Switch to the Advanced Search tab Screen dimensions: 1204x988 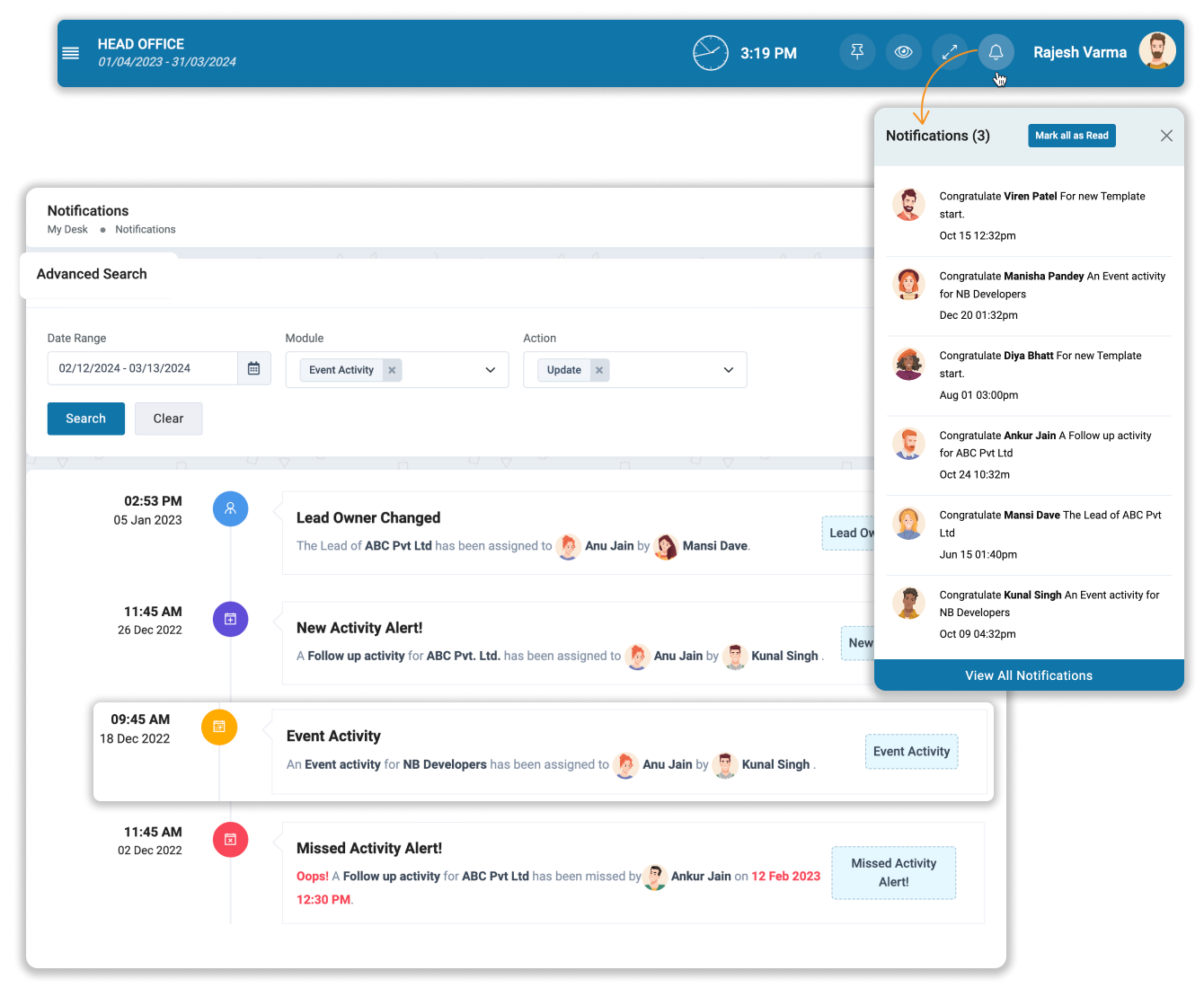coord(92,274)
